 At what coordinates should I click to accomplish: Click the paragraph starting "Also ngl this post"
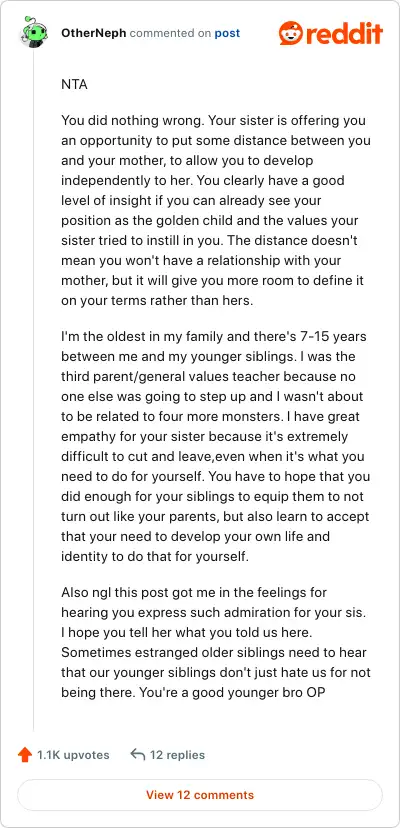(x=216, y=642)
